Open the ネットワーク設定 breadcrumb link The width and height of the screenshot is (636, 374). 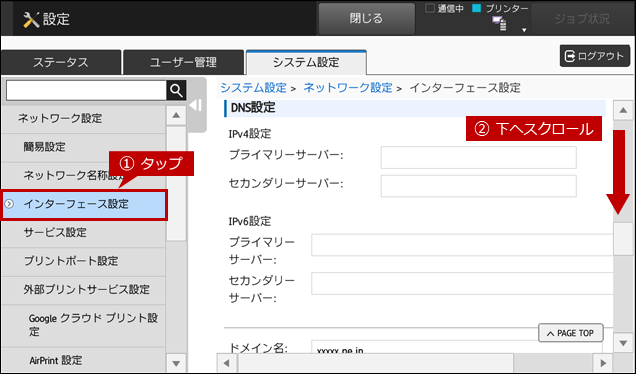coord(348,88)
